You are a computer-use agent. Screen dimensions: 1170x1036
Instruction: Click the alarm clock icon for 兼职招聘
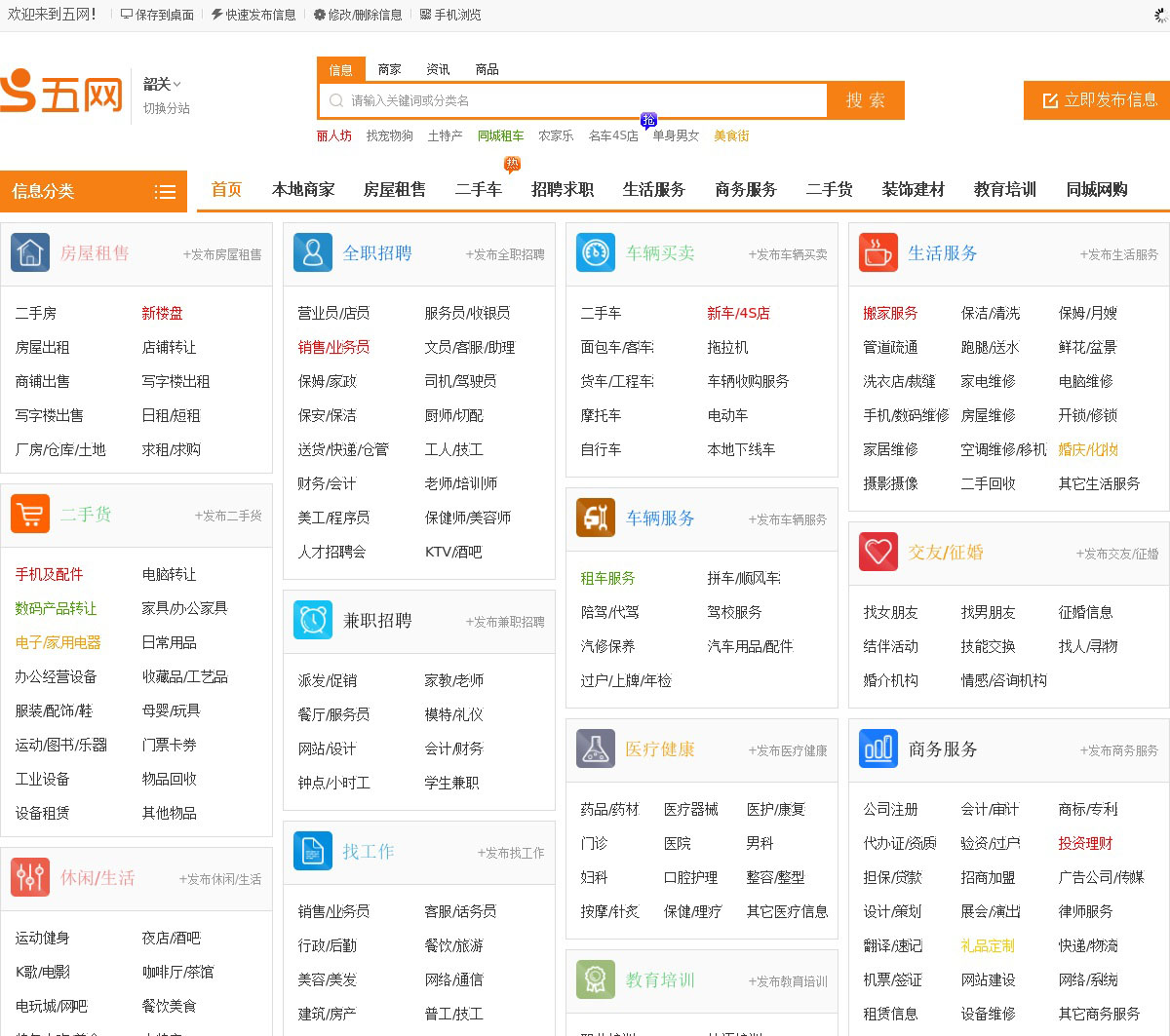(312, 621)
